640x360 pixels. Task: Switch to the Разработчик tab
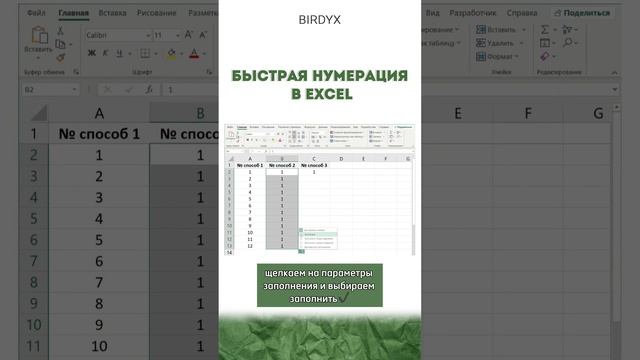pos(473,13)
